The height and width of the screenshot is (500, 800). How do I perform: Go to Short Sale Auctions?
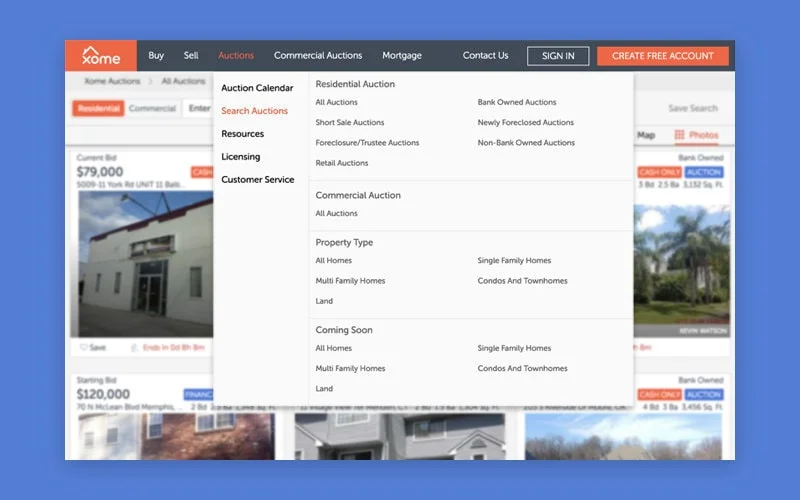[349, 123]
